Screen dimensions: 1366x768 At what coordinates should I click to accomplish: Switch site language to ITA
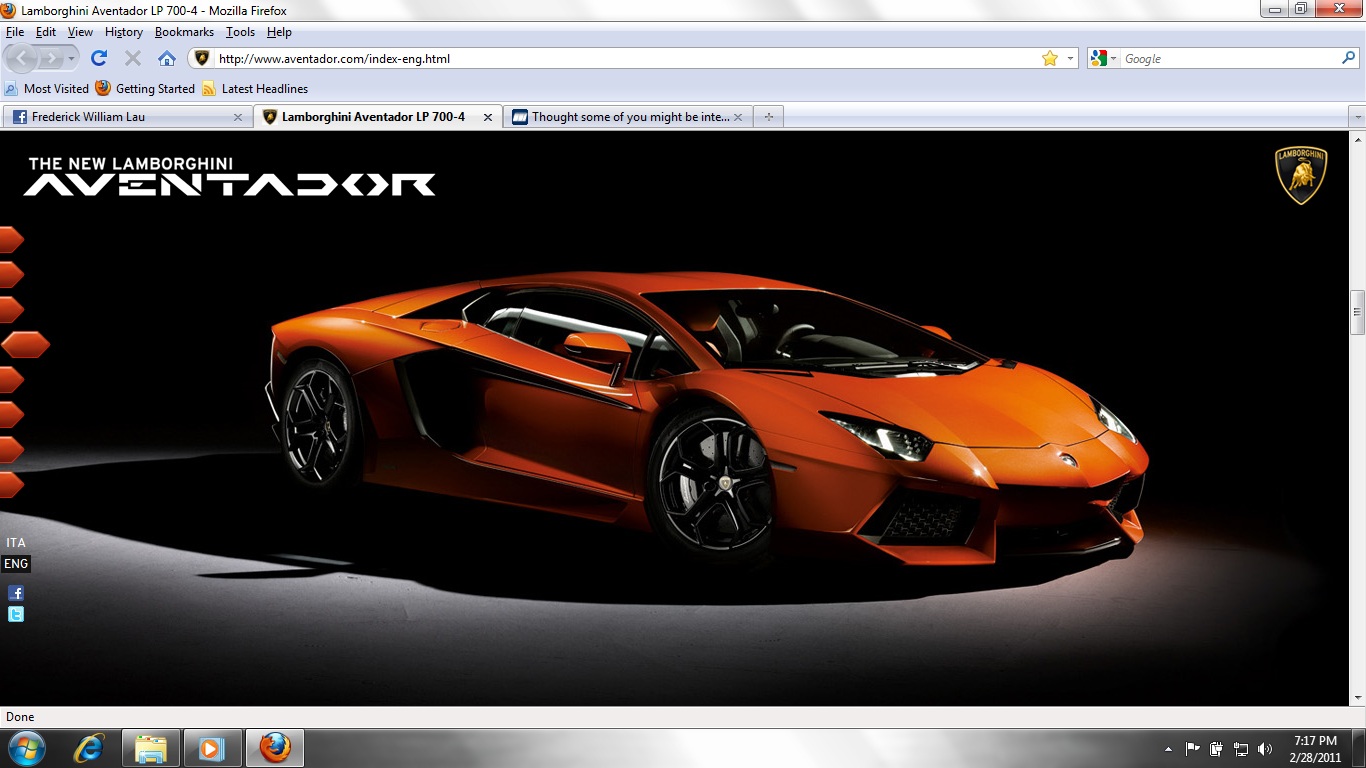click(x=16, y=543)
